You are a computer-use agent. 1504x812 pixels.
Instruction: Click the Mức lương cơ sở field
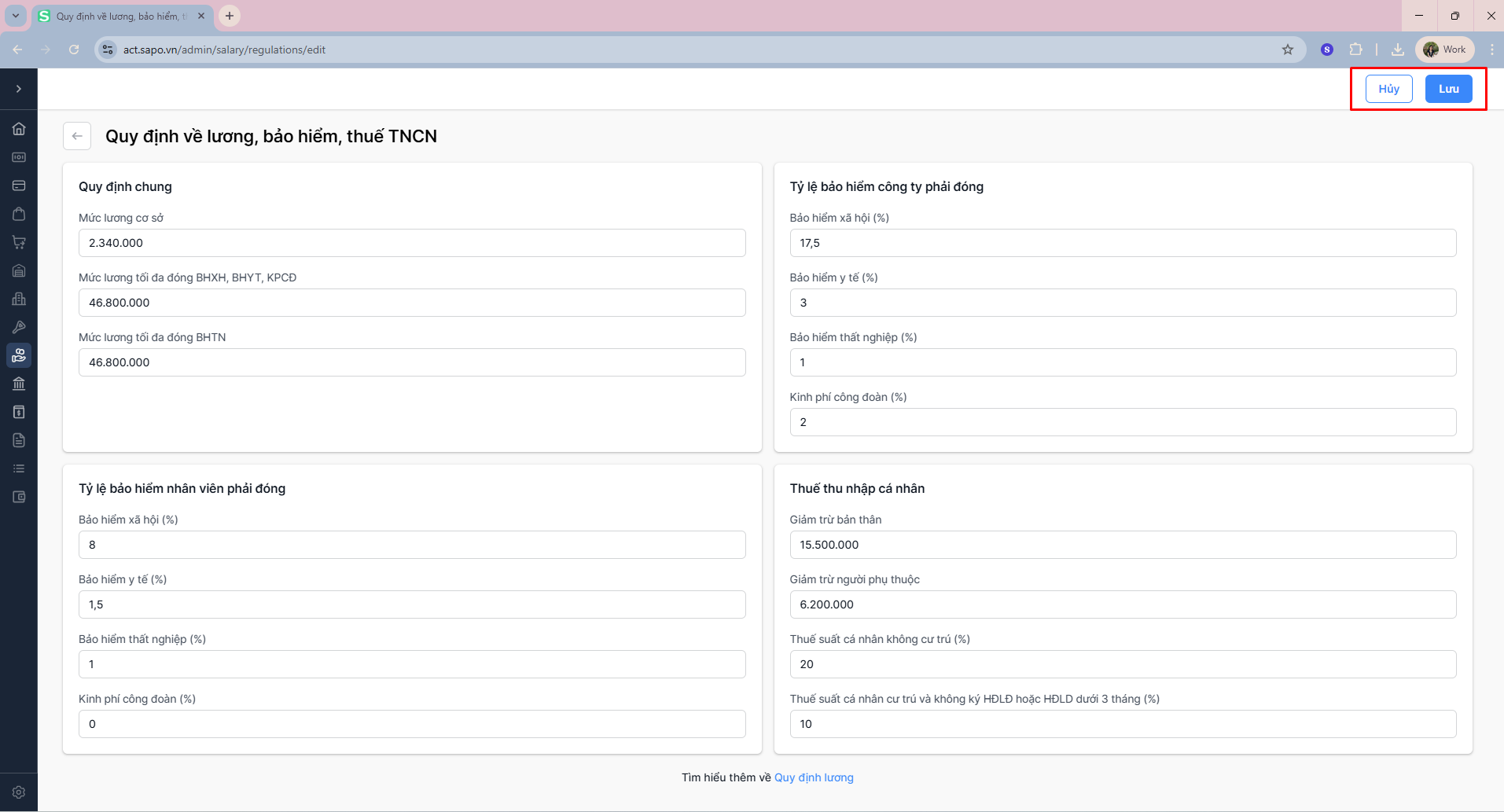(x=411, y=243)
